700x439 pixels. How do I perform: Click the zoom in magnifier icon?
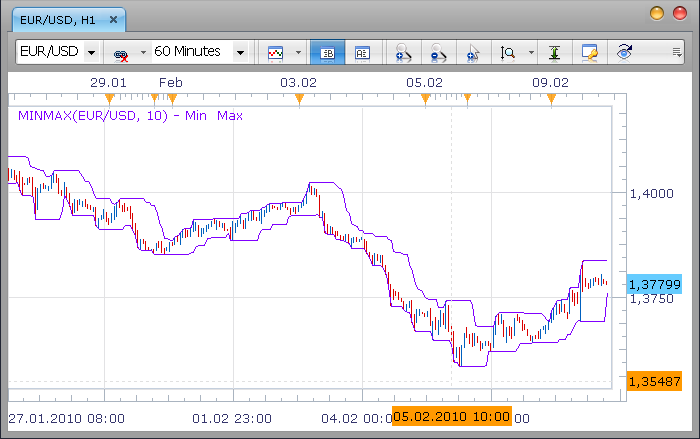[x=403, y=53]
